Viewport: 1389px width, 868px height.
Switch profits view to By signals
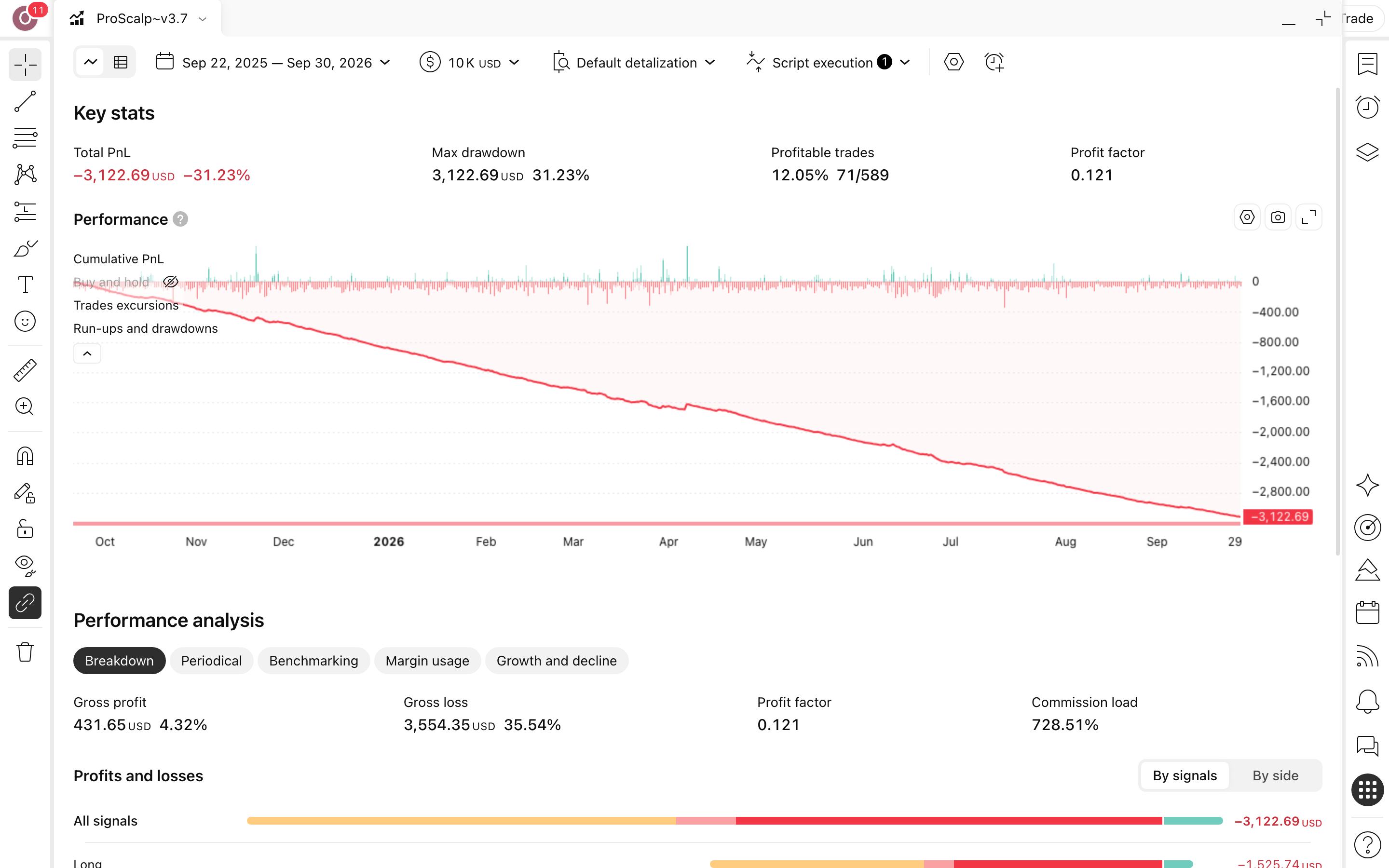point(1185,775)
